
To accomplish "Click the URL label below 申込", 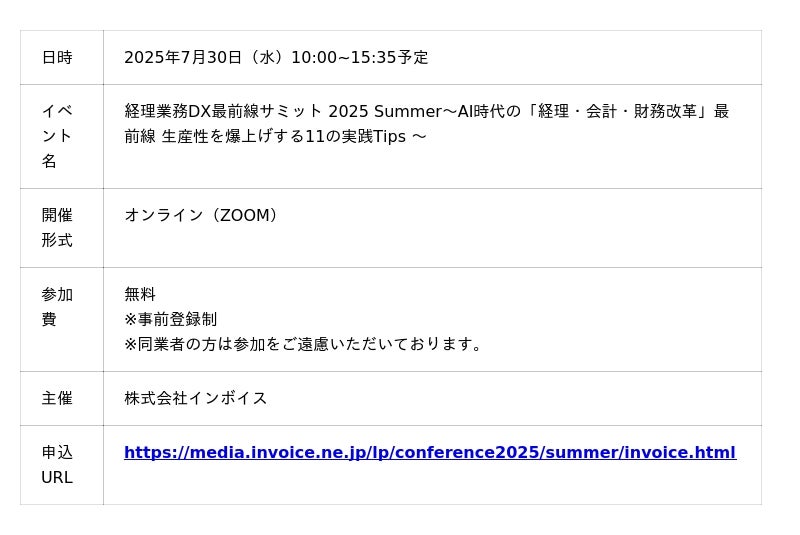I will [57, 477].
